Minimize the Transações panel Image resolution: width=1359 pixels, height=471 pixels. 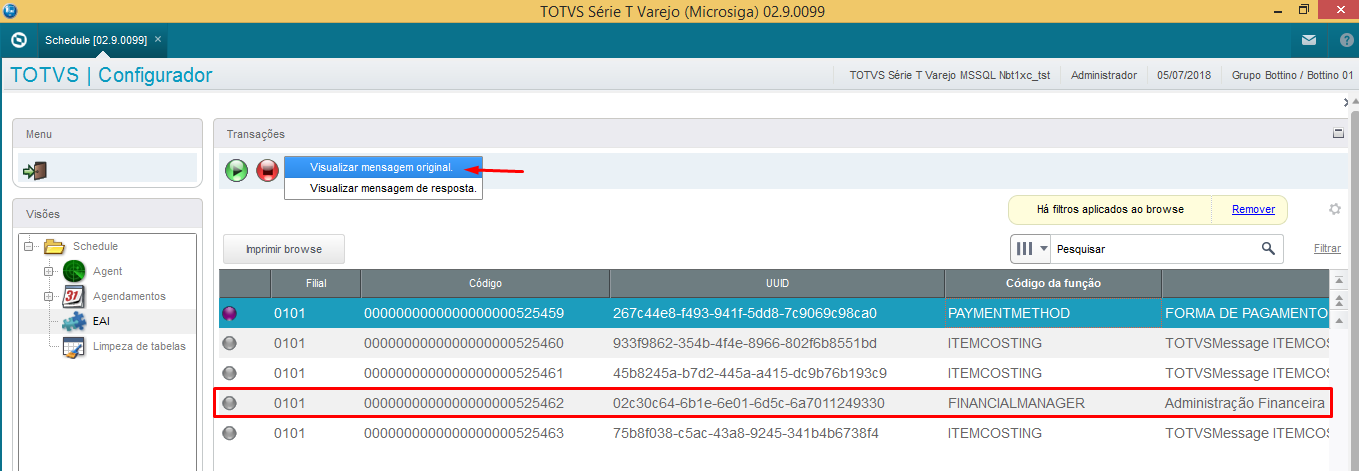pyautogui.click(x=1338, y=133)
